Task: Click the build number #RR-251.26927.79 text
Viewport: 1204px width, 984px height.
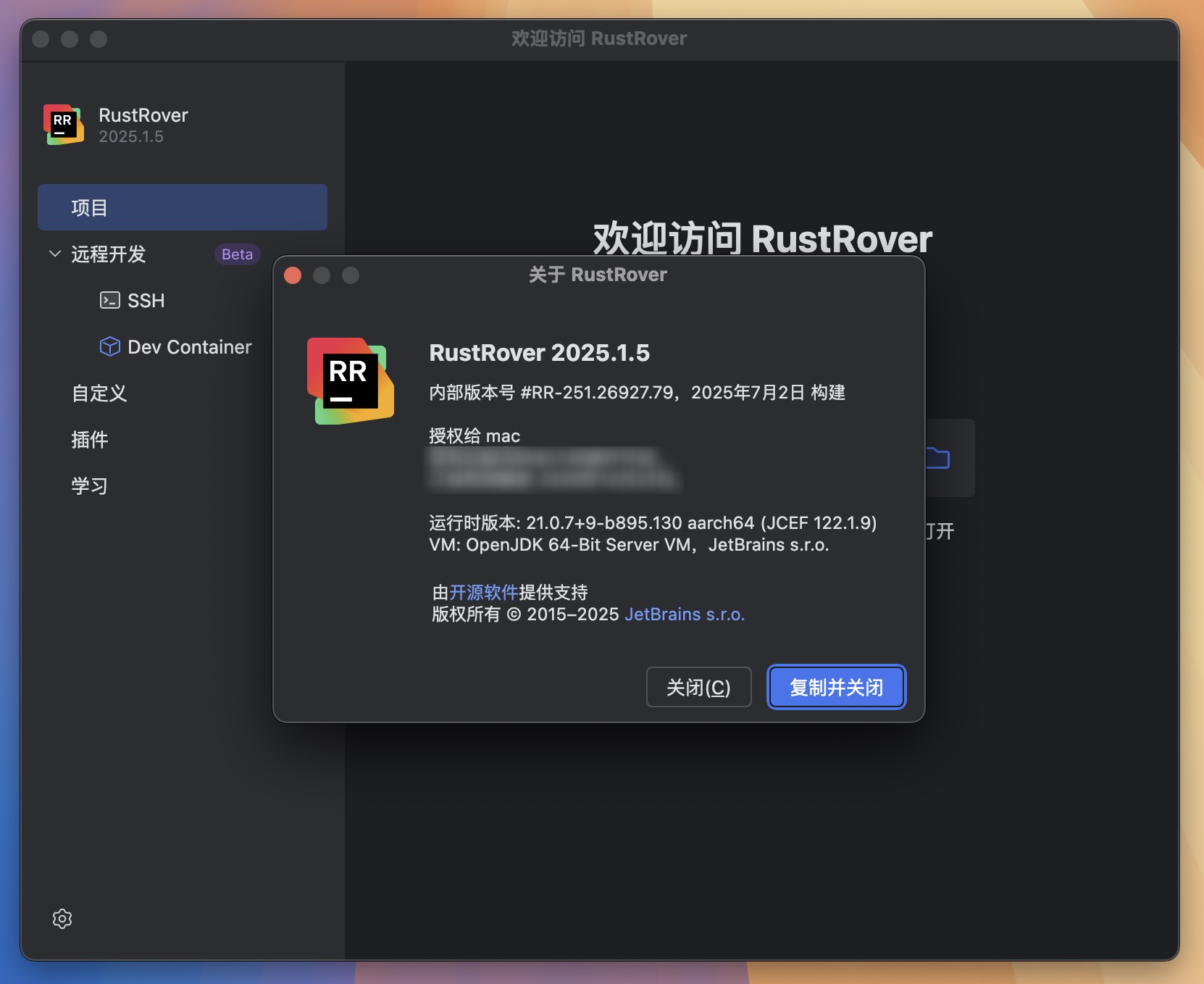Action: coord(597,393)
